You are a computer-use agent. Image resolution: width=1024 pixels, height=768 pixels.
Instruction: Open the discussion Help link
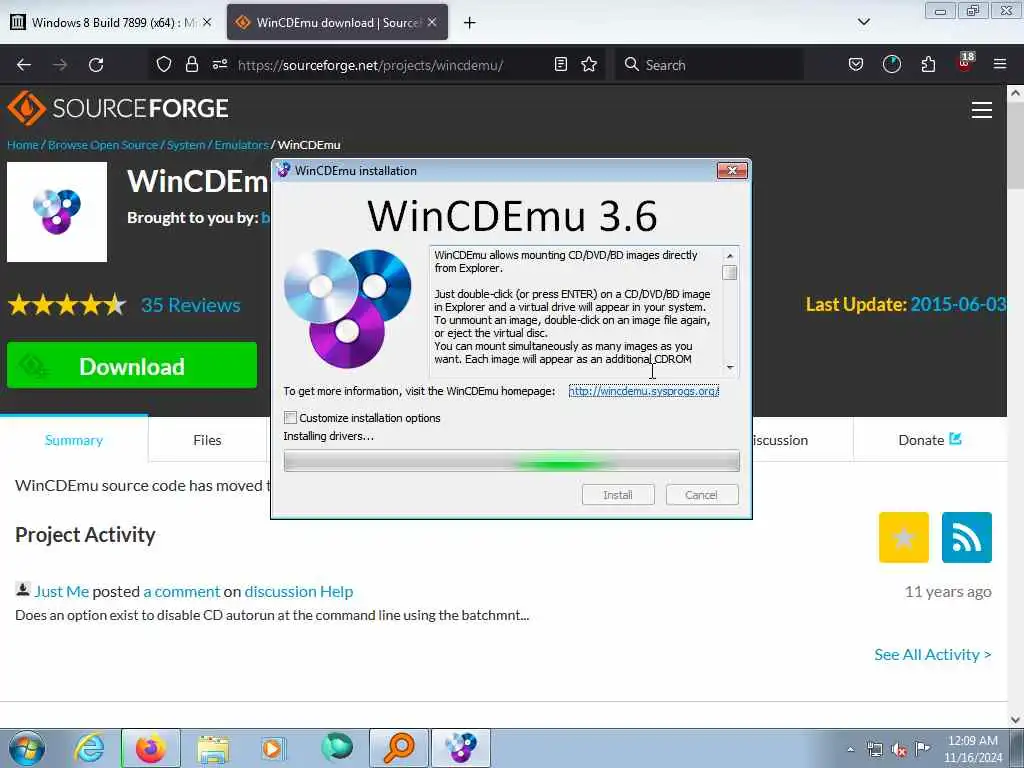tap(298, 591)
